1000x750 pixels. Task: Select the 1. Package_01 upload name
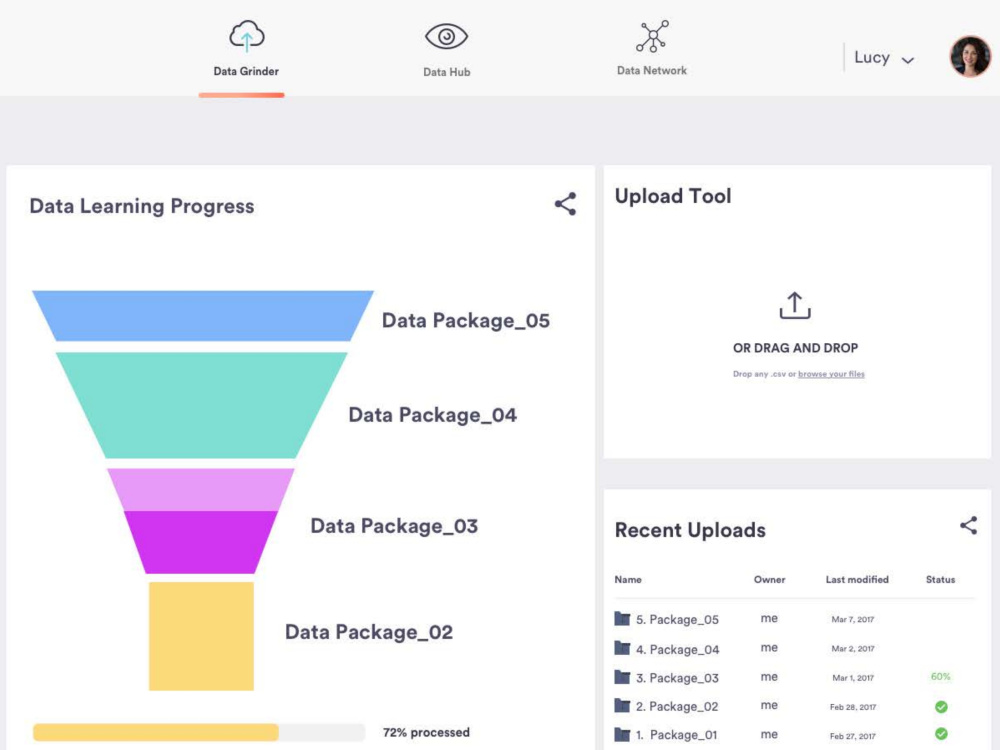(676, 735)
